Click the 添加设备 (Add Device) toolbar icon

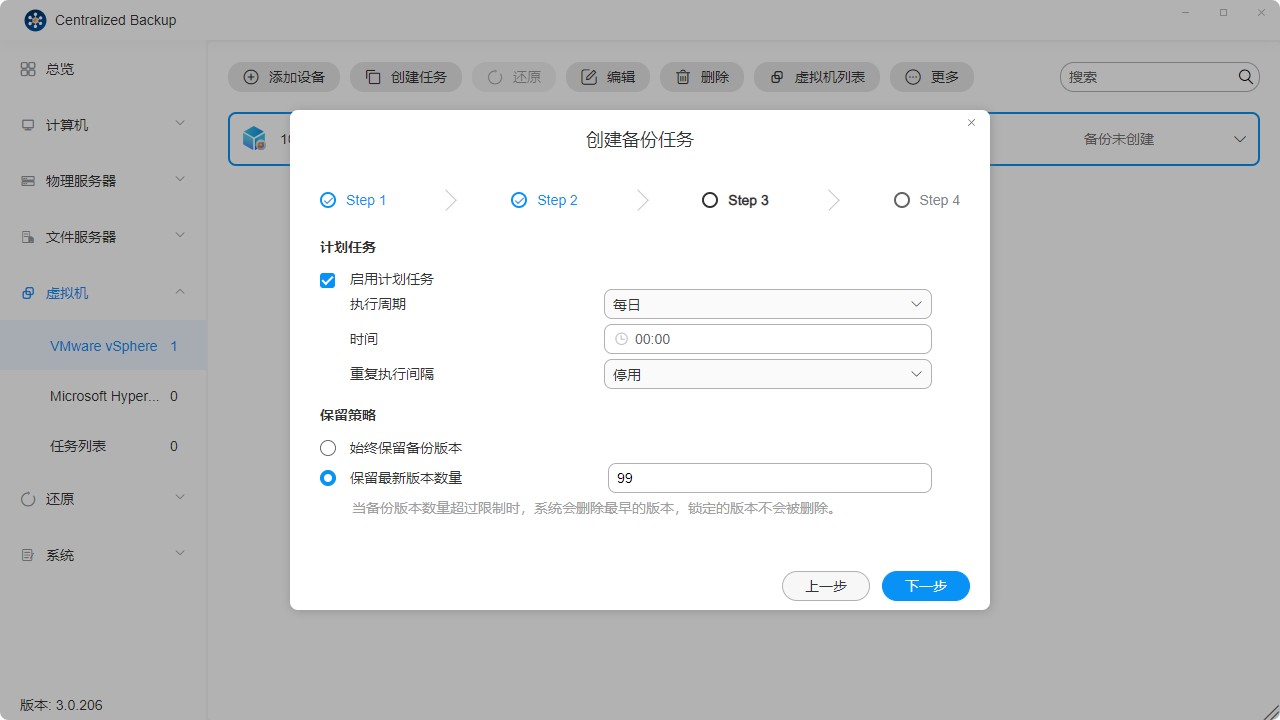pyautogui.click(x=250, y=76)
